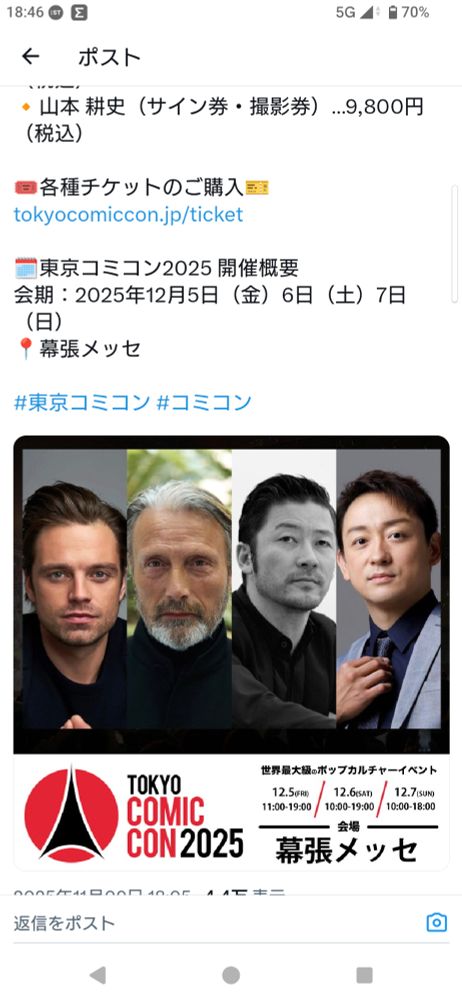The image size is (462, 1000).
Task: Tap Android recent apps square
Action: pyautogui.click(x=364, y=974)
